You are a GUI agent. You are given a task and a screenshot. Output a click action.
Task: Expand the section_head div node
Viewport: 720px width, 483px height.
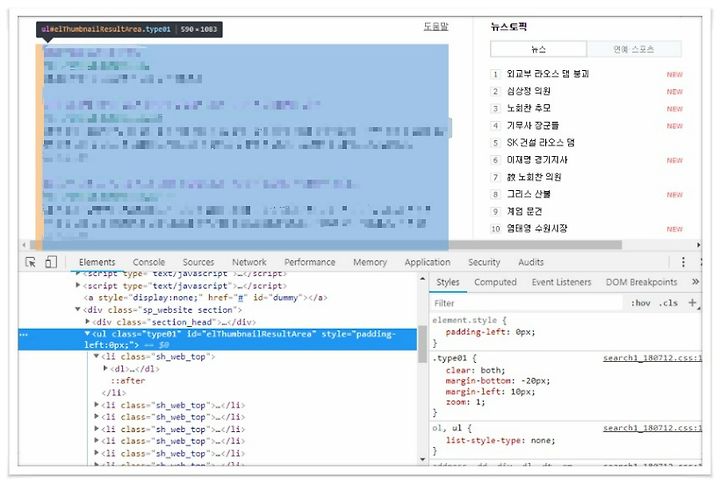[87, 321]
